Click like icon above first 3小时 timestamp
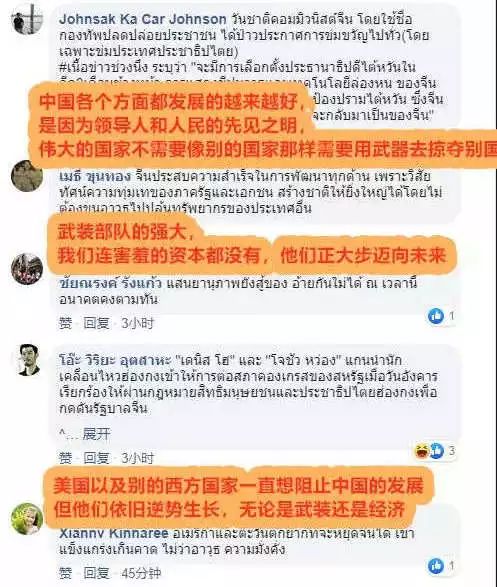497x587 pixels. pyautogui.click(x=436, y=316)
